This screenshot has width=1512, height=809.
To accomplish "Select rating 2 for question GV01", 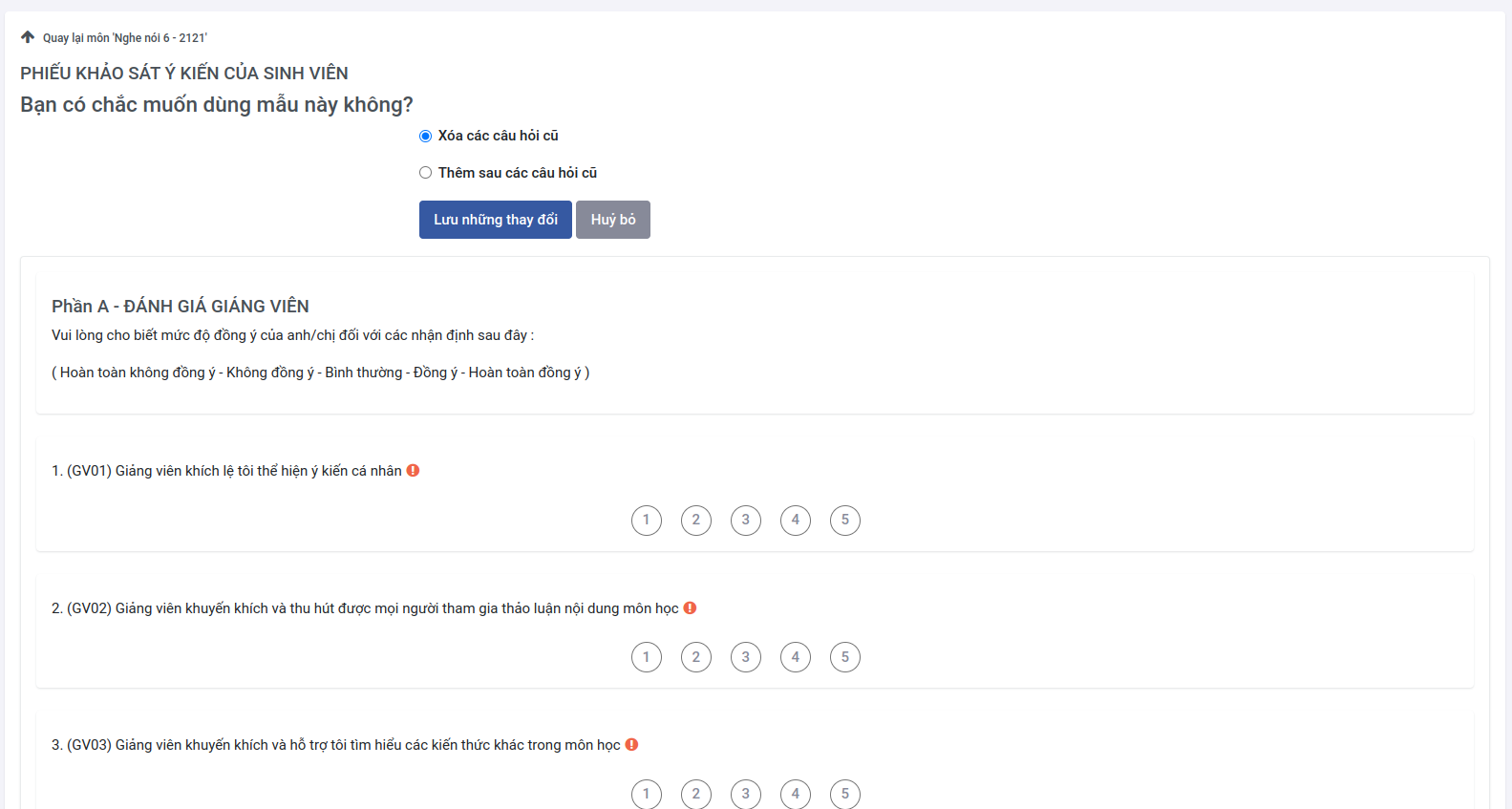I will (x=696, y=520).
